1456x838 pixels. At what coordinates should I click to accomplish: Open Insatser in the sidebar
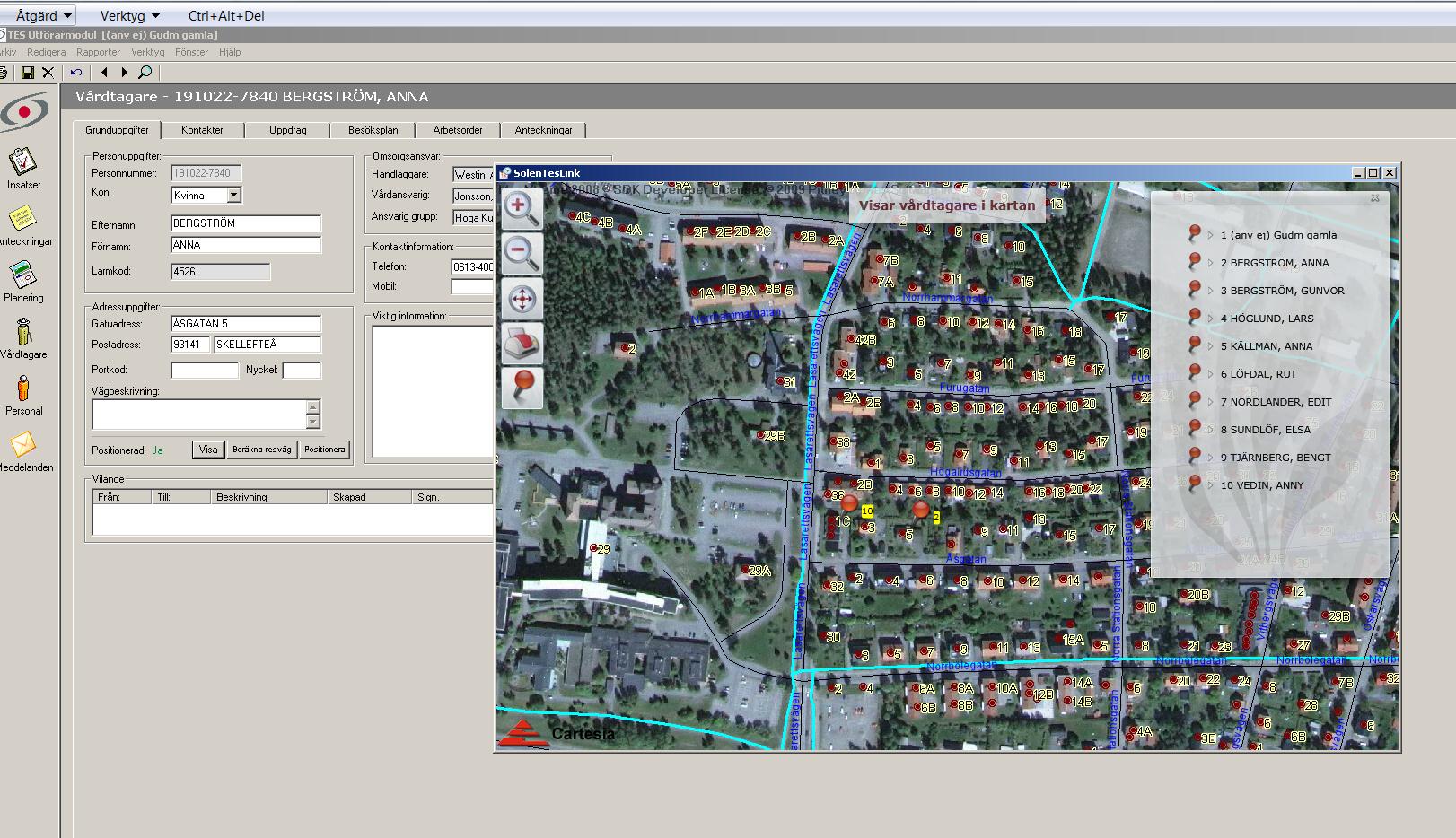point(23,168)
